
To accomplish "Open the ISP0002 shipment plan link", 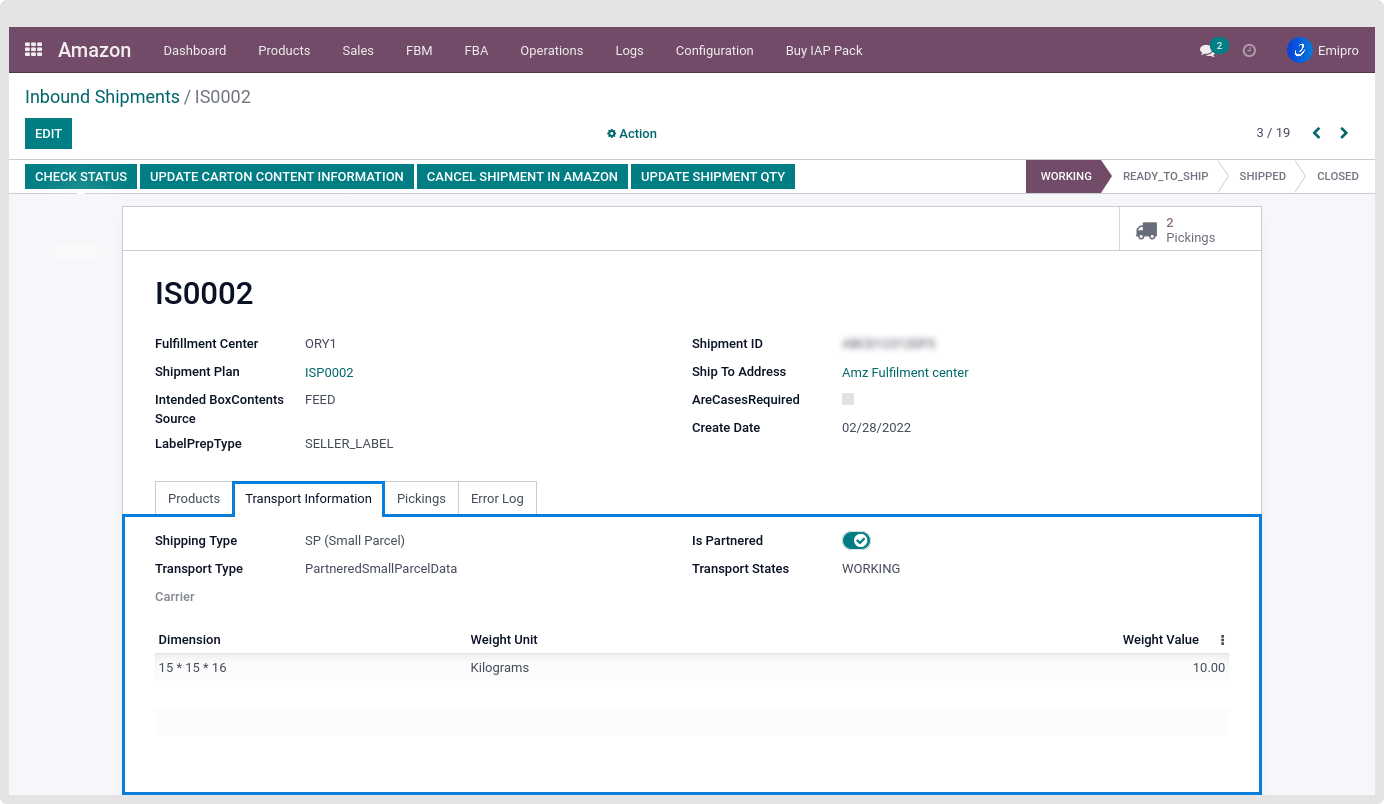I will point(329,372).
